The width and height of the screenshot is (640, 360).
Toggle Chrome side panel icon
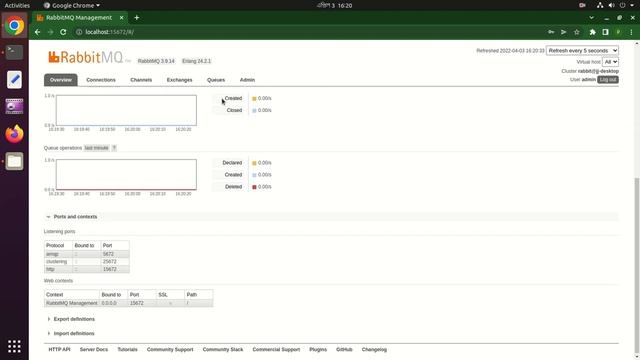pyautogui.click(x=605, y=32)
